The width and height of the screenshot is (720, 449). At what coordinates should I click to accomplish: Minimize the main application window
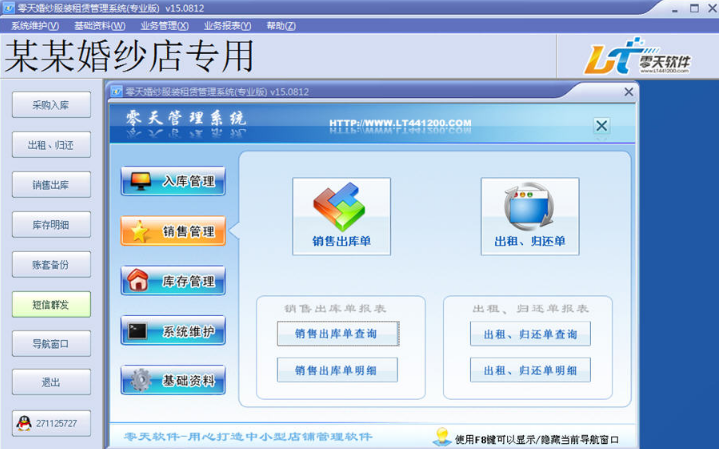click(675, 9)
